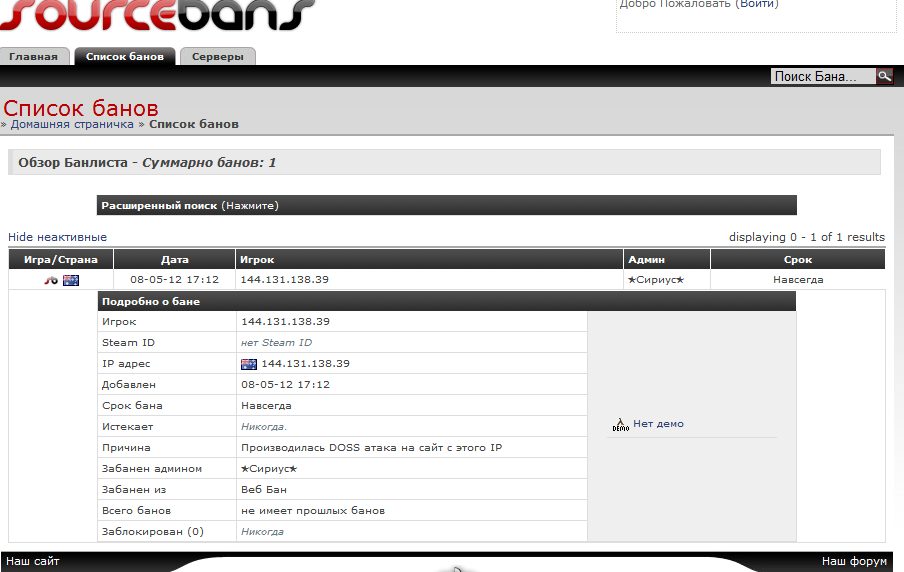Click the country flag in ban row
This screenshot has height=572, width=904.
tap(71, 280)
